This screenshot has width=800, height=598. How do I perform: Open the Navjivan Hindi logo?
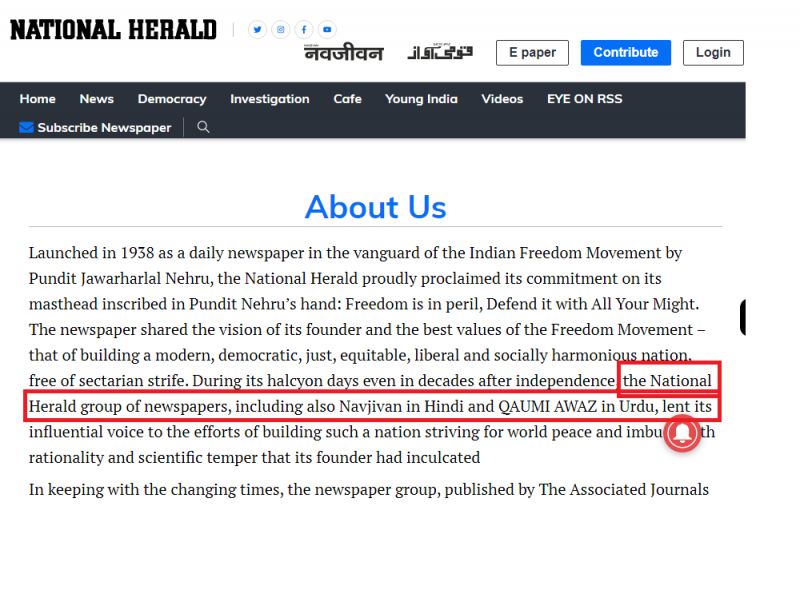point(343,53)
